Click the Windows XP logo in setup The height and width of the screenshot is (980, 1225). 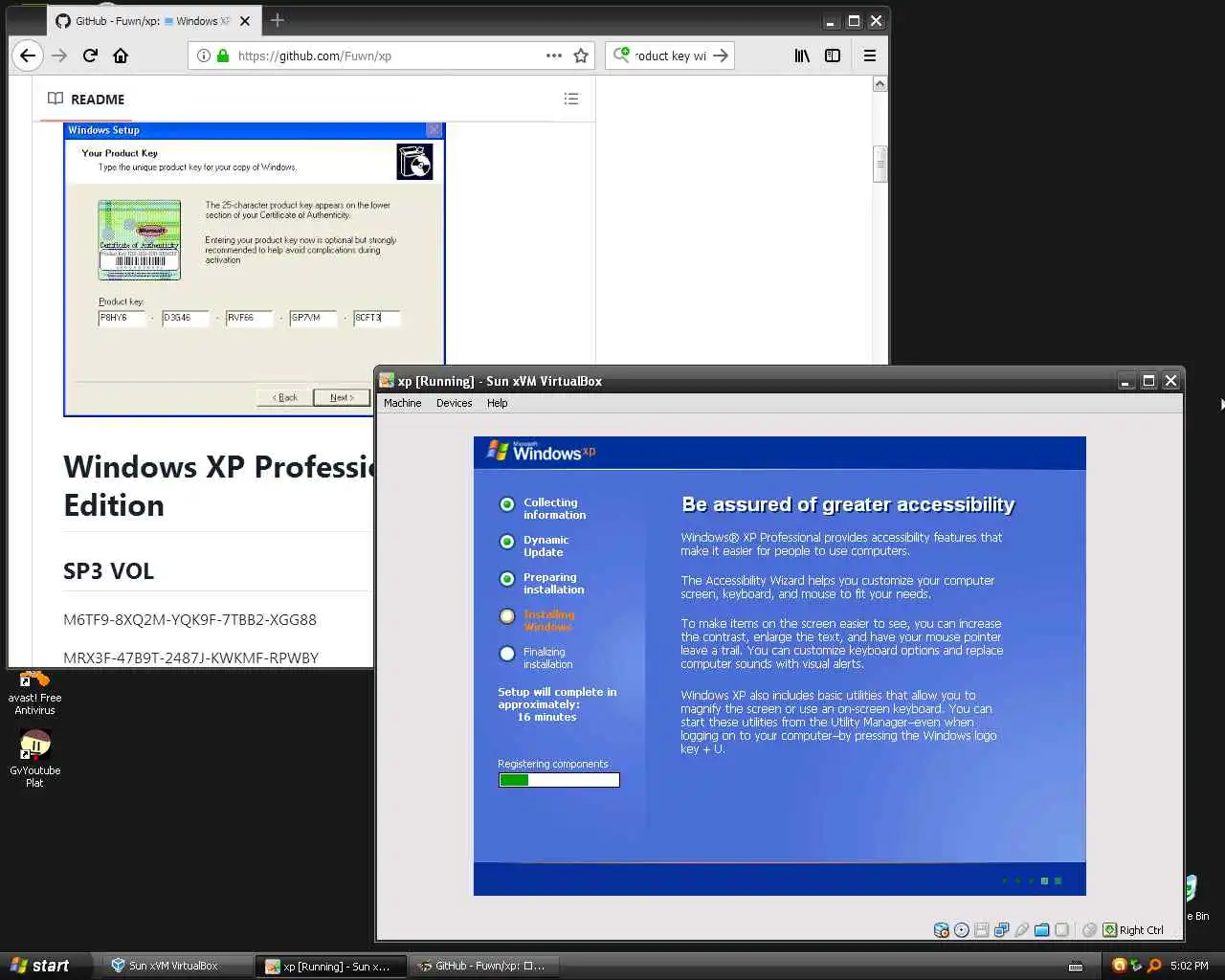[541, 451]
